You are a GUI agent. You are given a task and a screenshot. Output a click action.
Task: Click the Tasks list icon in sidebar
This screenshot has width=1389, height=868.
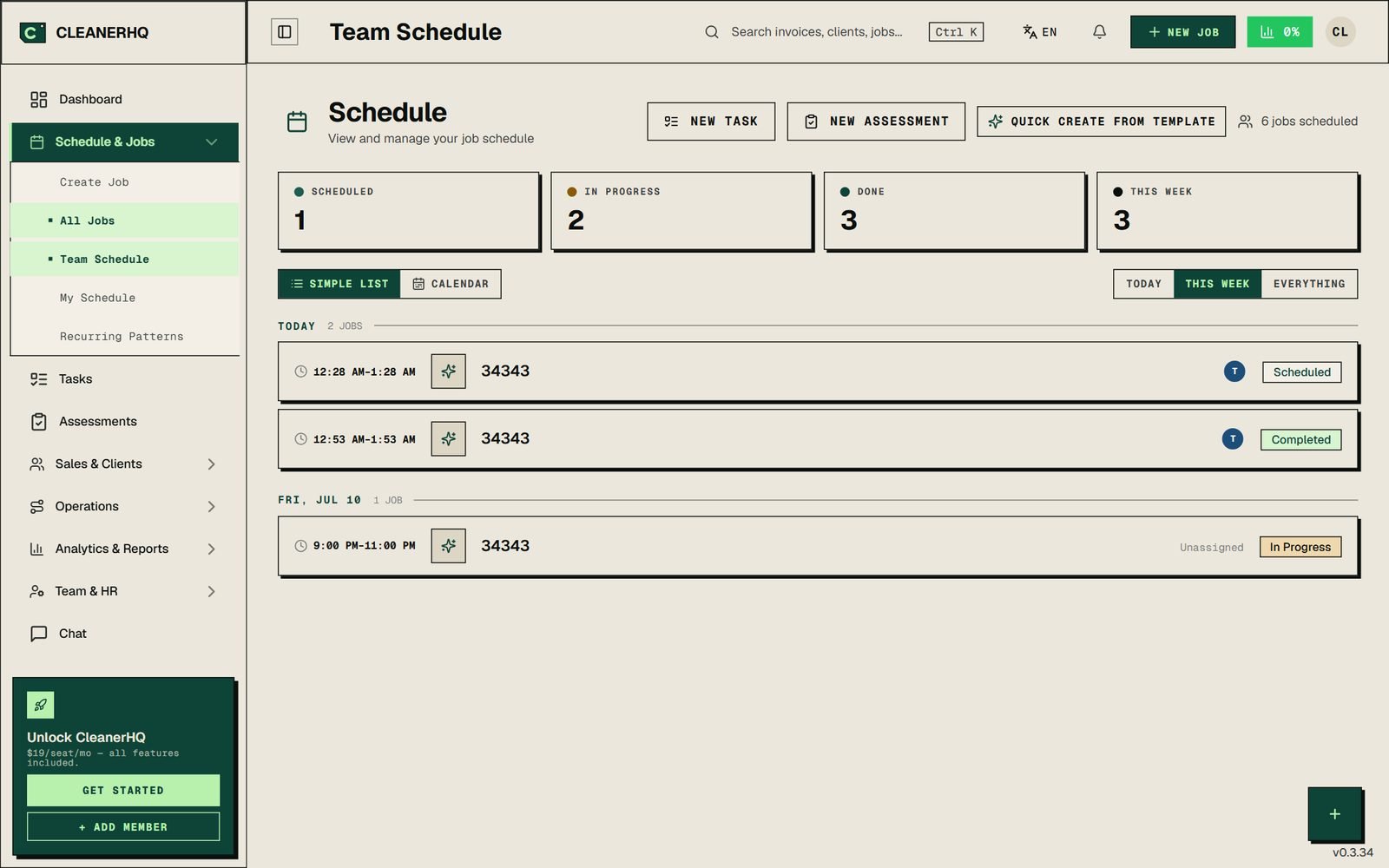(x=38, y=379)
